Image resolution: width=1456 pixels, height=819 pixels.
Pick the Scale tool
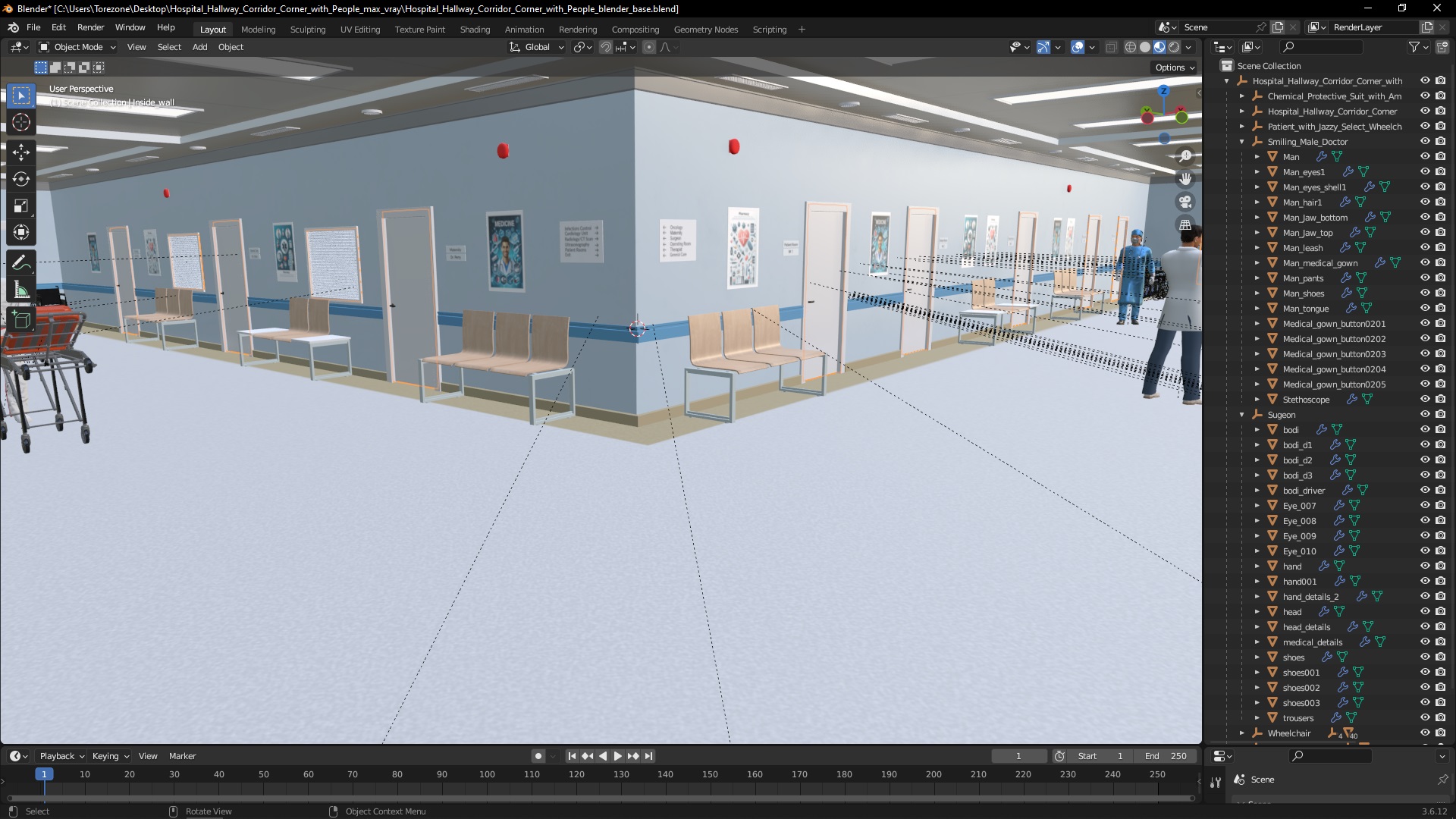pyautogui.click(x=21, y=206)
